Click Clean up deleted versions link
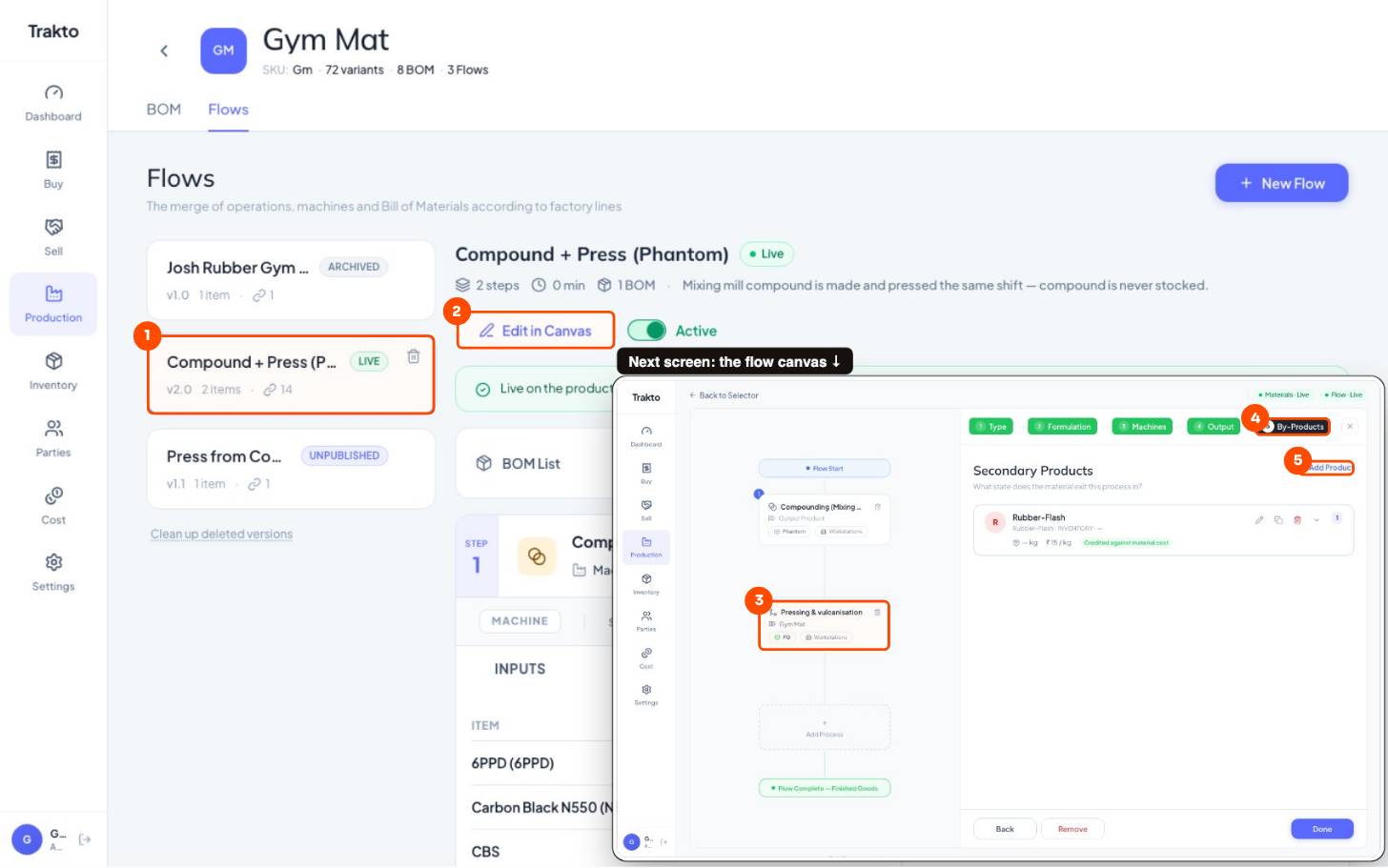1388x868 pixels. click(x=221, y=535)
